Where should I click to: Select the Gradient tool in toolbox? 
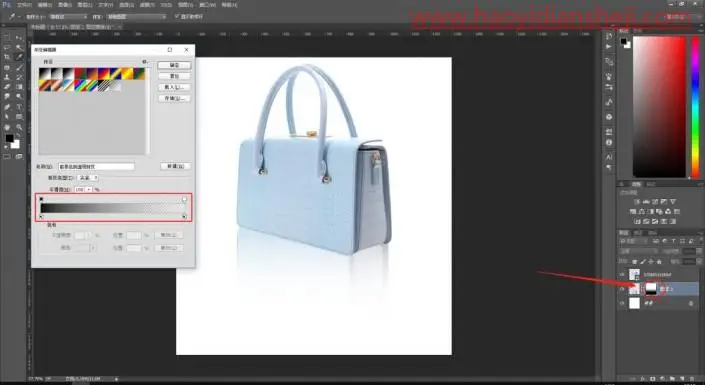pos(19,86)
